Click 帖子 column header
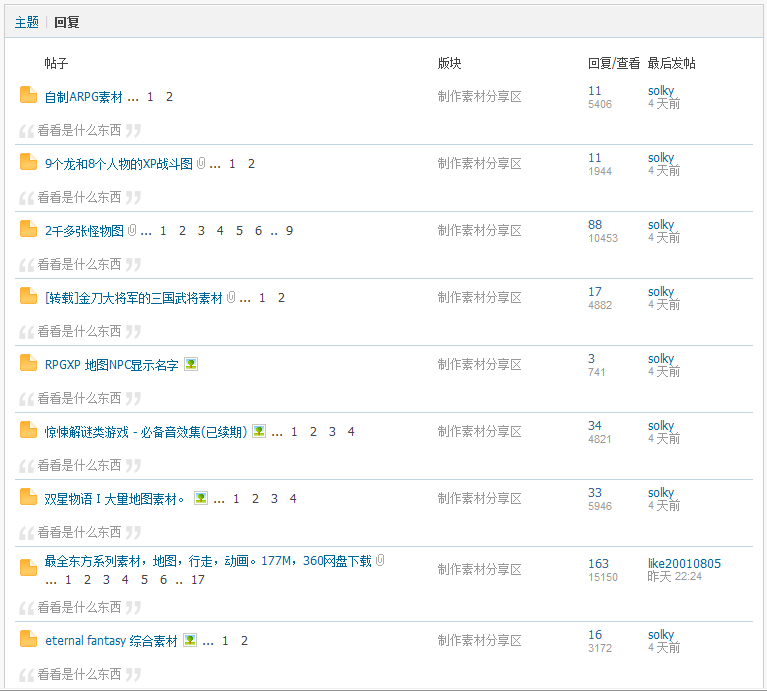Image resolution: width=767 pixels, height=691 pixels. click(x=56, y=63)
